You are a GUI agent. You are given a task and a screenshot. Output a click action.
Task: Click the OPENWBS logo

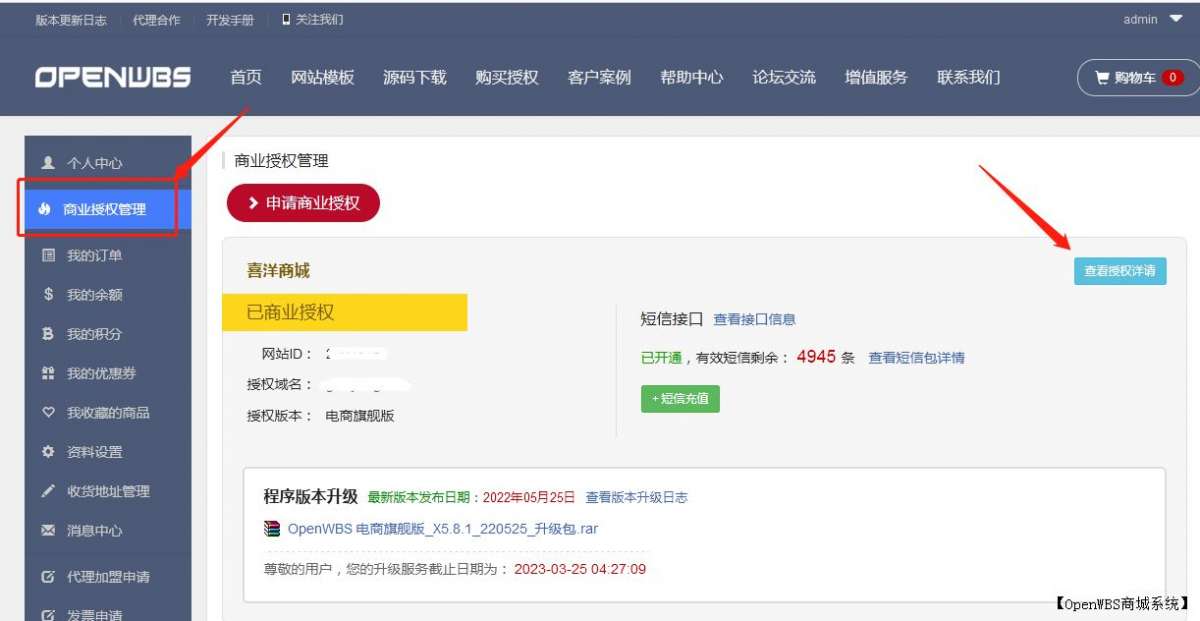(110, 76)
